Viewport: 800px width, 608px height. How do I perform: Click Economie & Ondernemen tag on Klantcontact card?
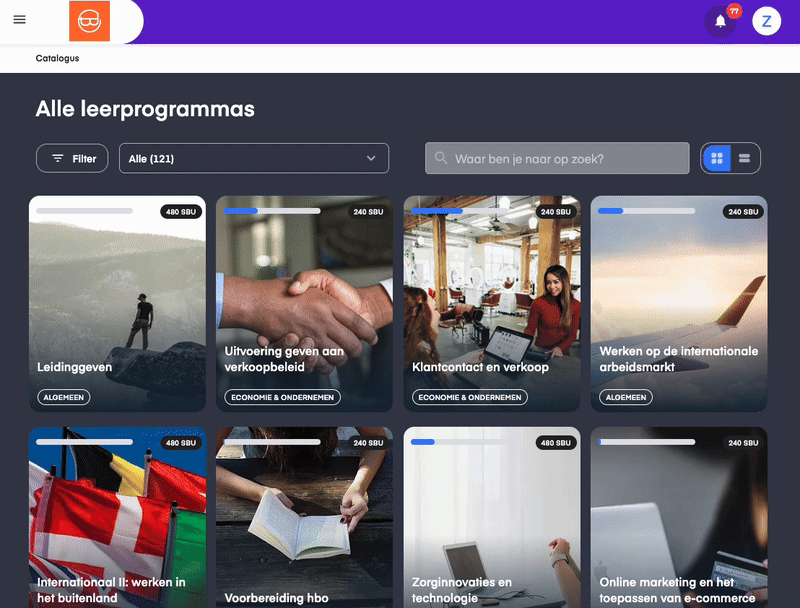click(470, 397)
